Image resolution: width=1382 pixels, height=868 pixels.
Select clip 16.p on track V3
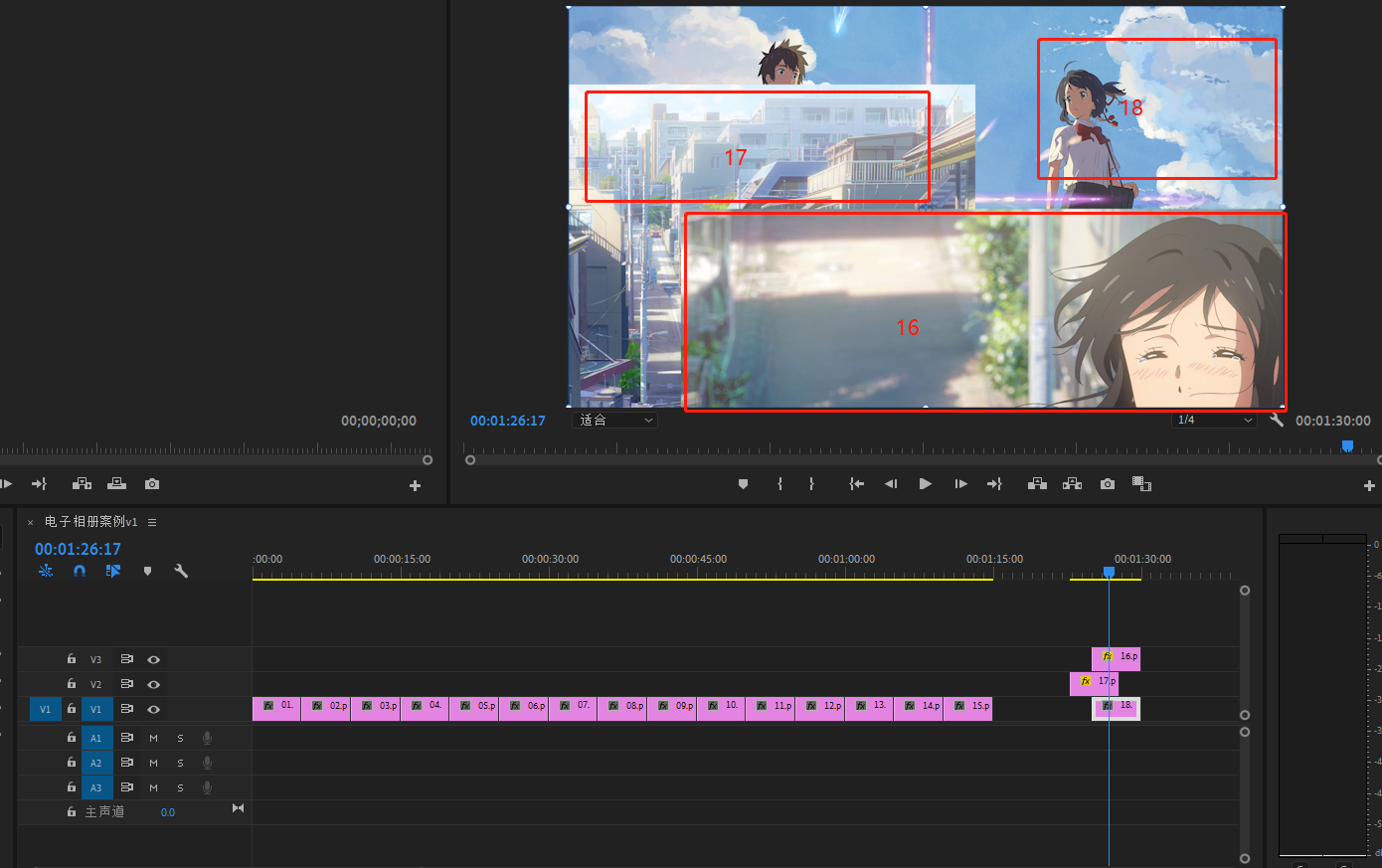pyautogui.click(x=1117, y=658)
